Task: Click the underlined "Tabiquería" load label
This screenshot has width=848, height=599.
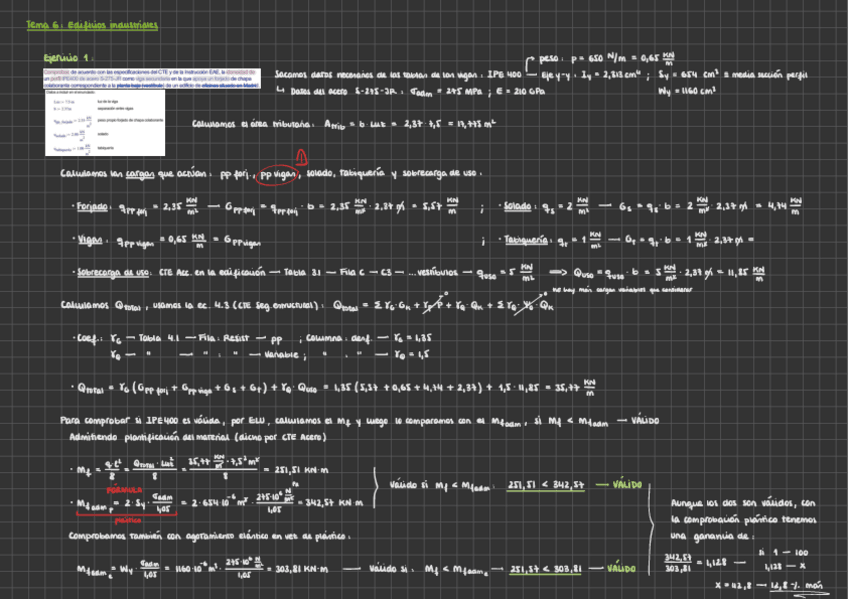Action: point(528,240)
